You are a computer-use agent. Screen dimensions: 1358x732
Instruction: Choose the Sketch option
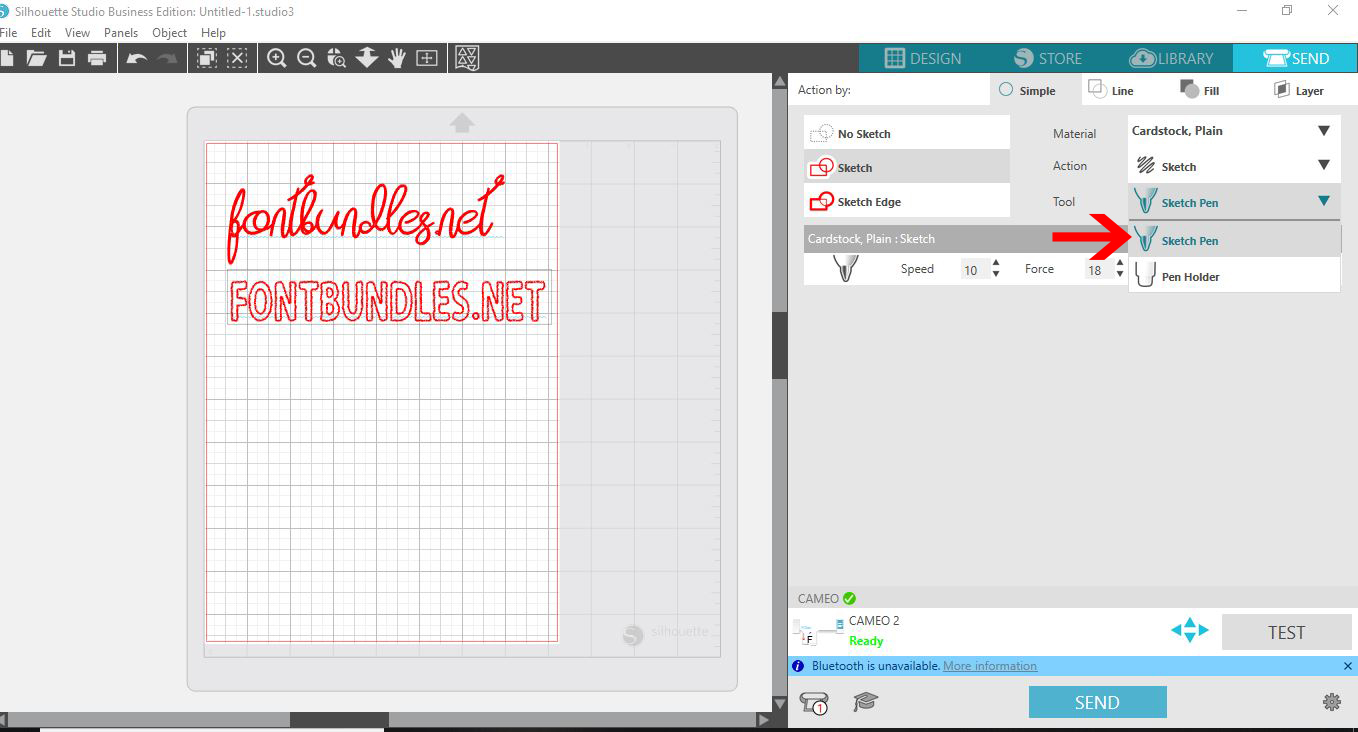pyautogui.click(x=907, y=167)
